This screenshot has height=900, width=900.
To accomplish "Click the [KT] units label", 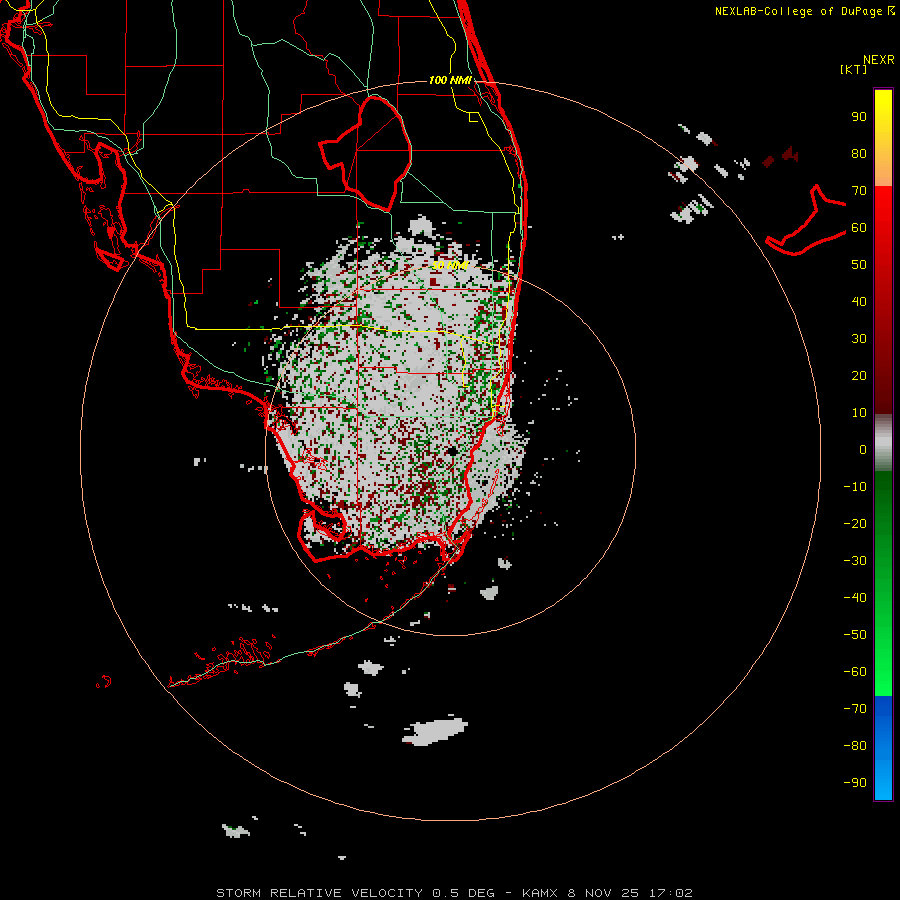I will coord(854,69).
